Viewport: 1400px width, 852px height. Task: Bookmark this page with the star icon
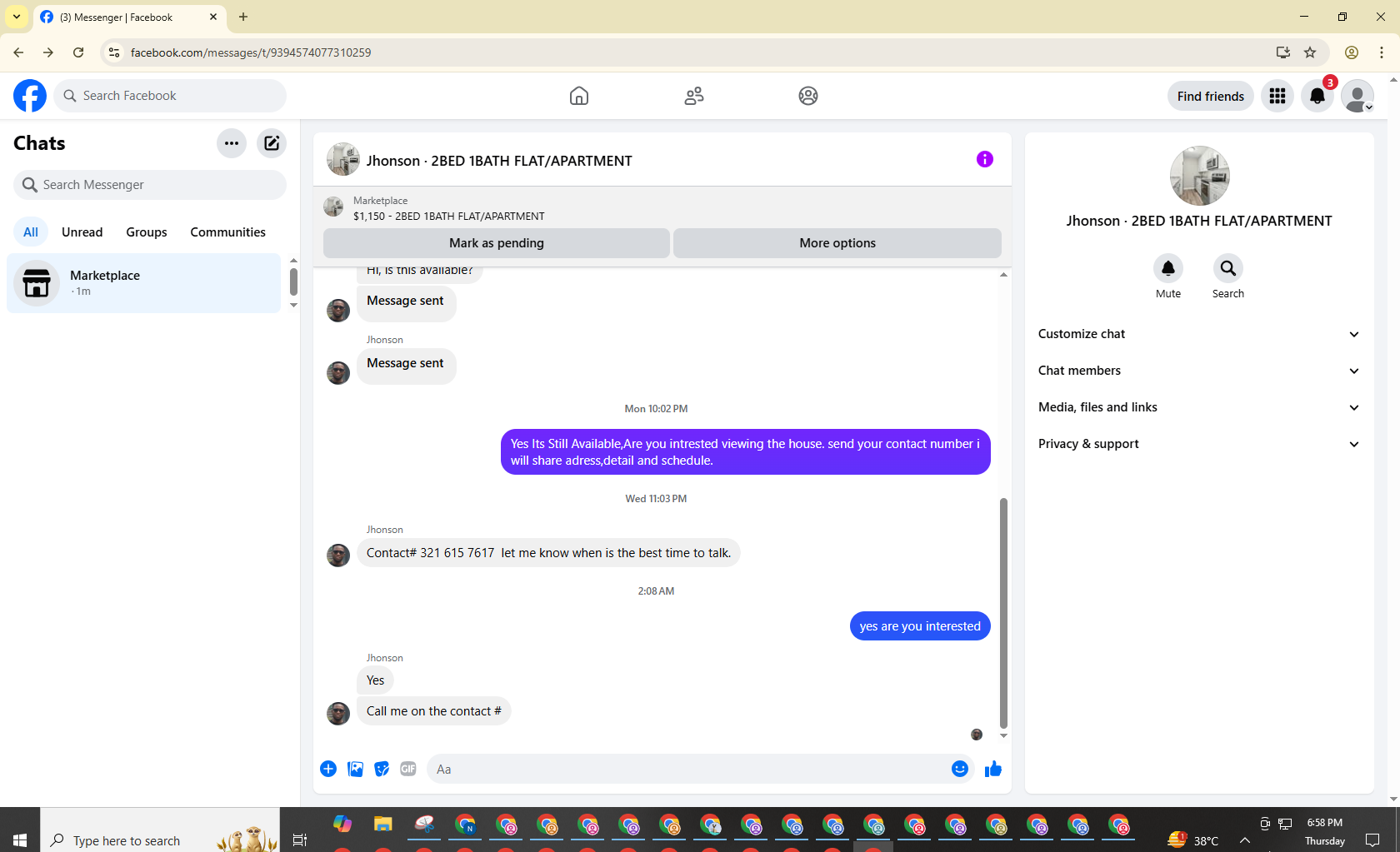pos(1310,52)
